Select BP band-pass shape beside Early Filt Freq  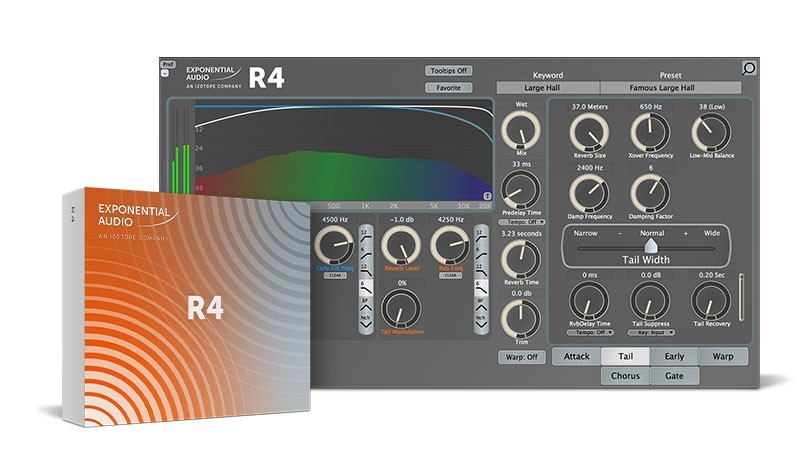pyautogui.click(x=366, y=304)
